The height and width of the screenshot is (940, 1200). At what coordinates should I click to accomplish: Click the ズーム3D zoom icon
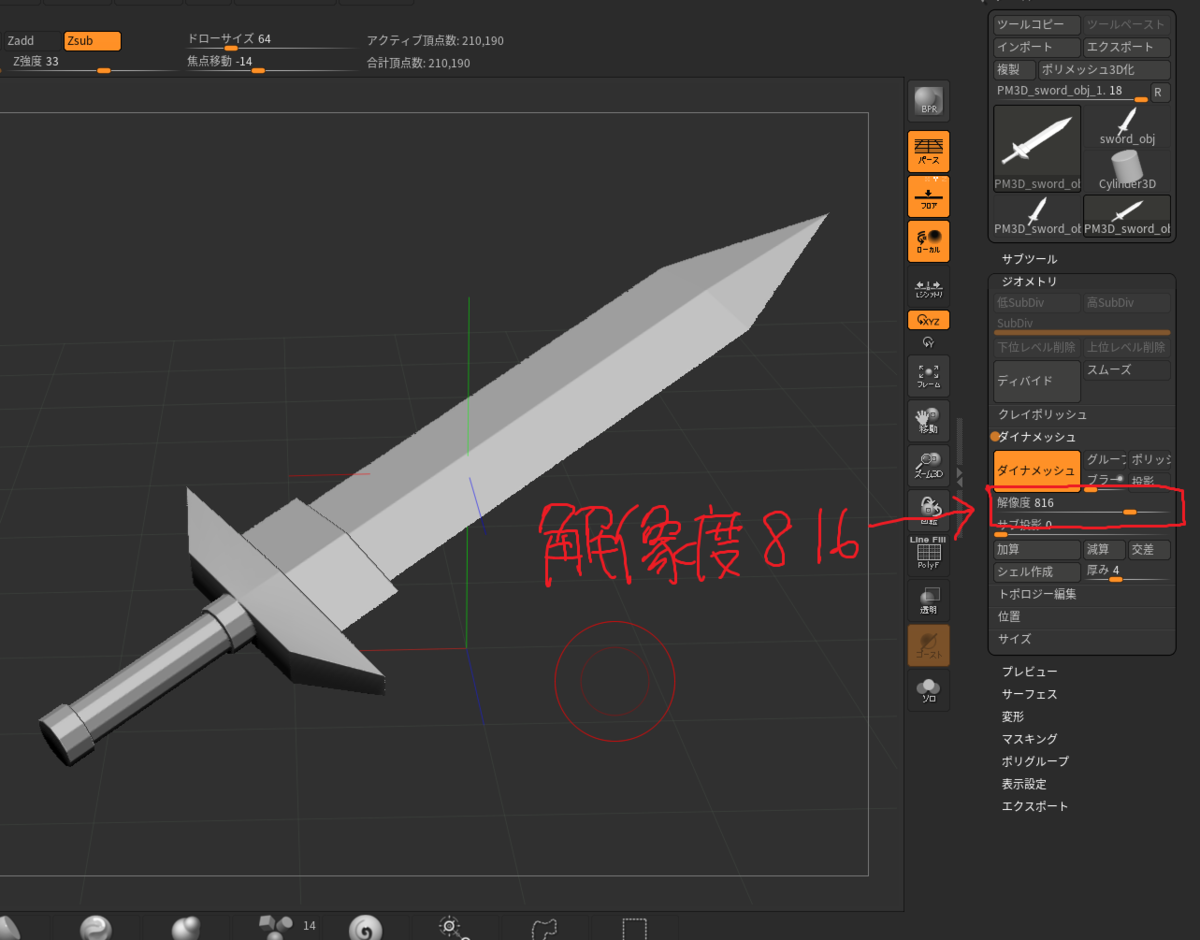929,465
